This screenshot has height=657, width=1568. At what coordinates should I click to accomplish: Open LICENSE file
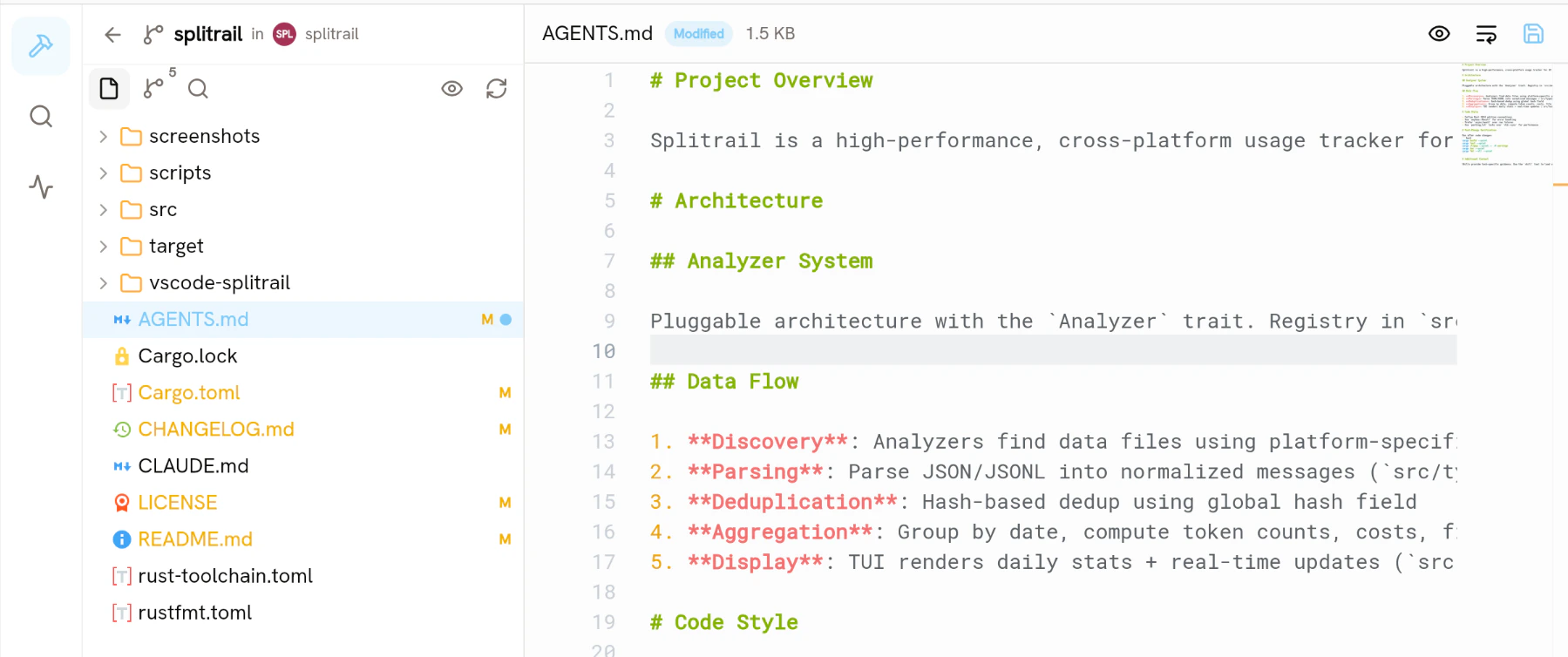click(303, 503)
